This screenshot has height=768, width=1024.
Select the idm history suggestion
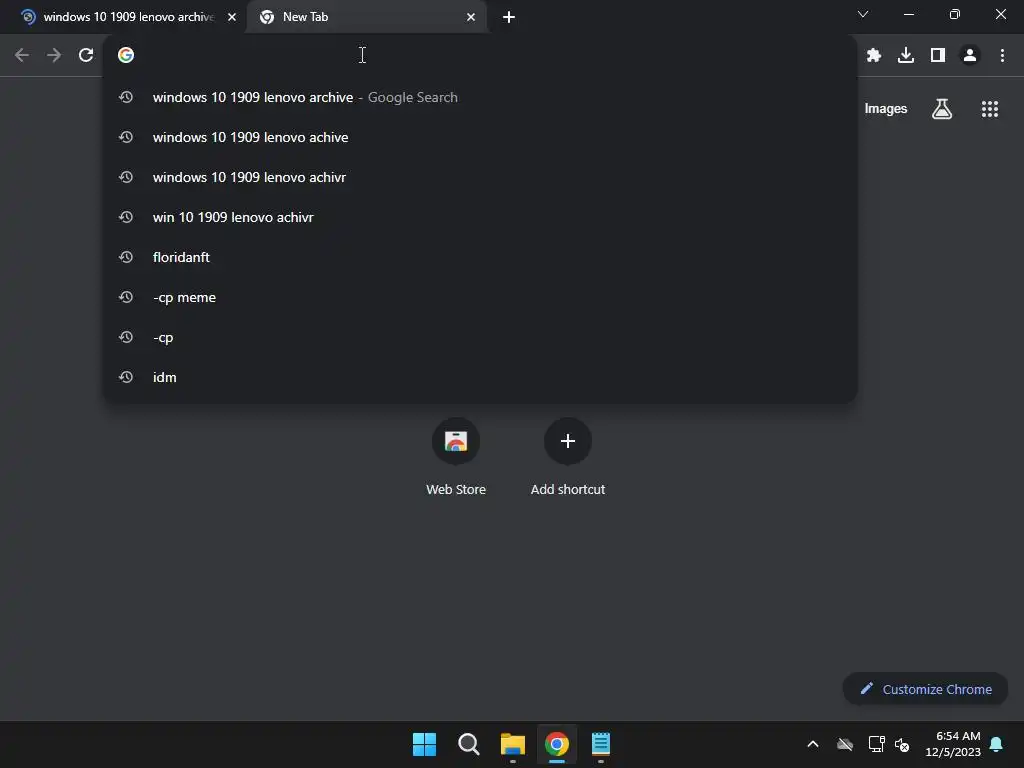click(x=480, y=377)
